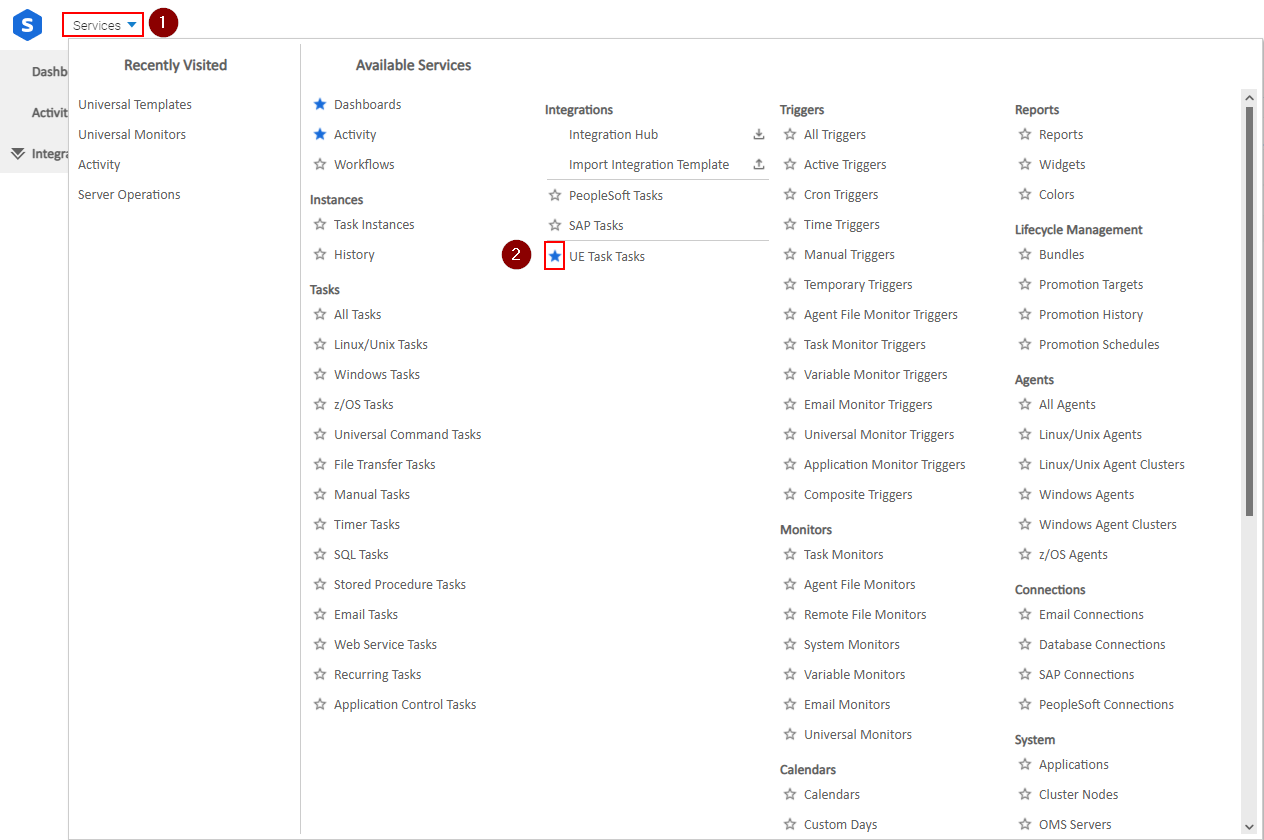Viewport: 1264px width, 840px height.
Task: Click the star beside Bundles
Action: coord(1025,255)
